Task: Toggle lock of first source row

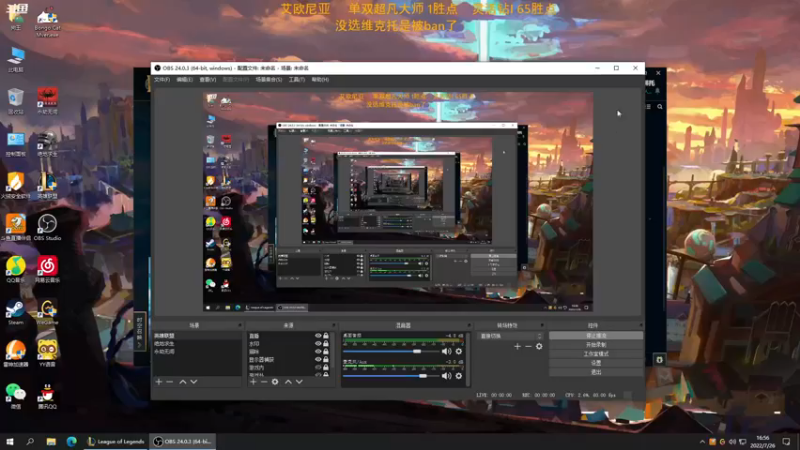Action: pos(326,336)
